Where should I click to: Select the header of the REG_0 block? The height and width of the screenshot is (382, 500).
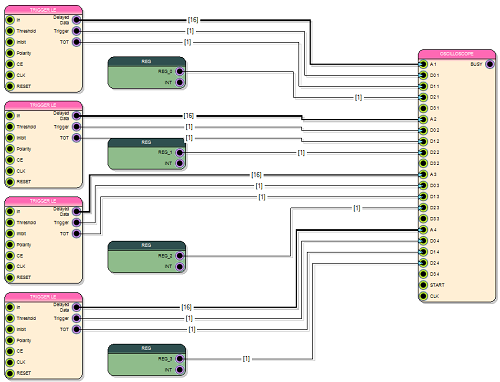tap(147, 61)
